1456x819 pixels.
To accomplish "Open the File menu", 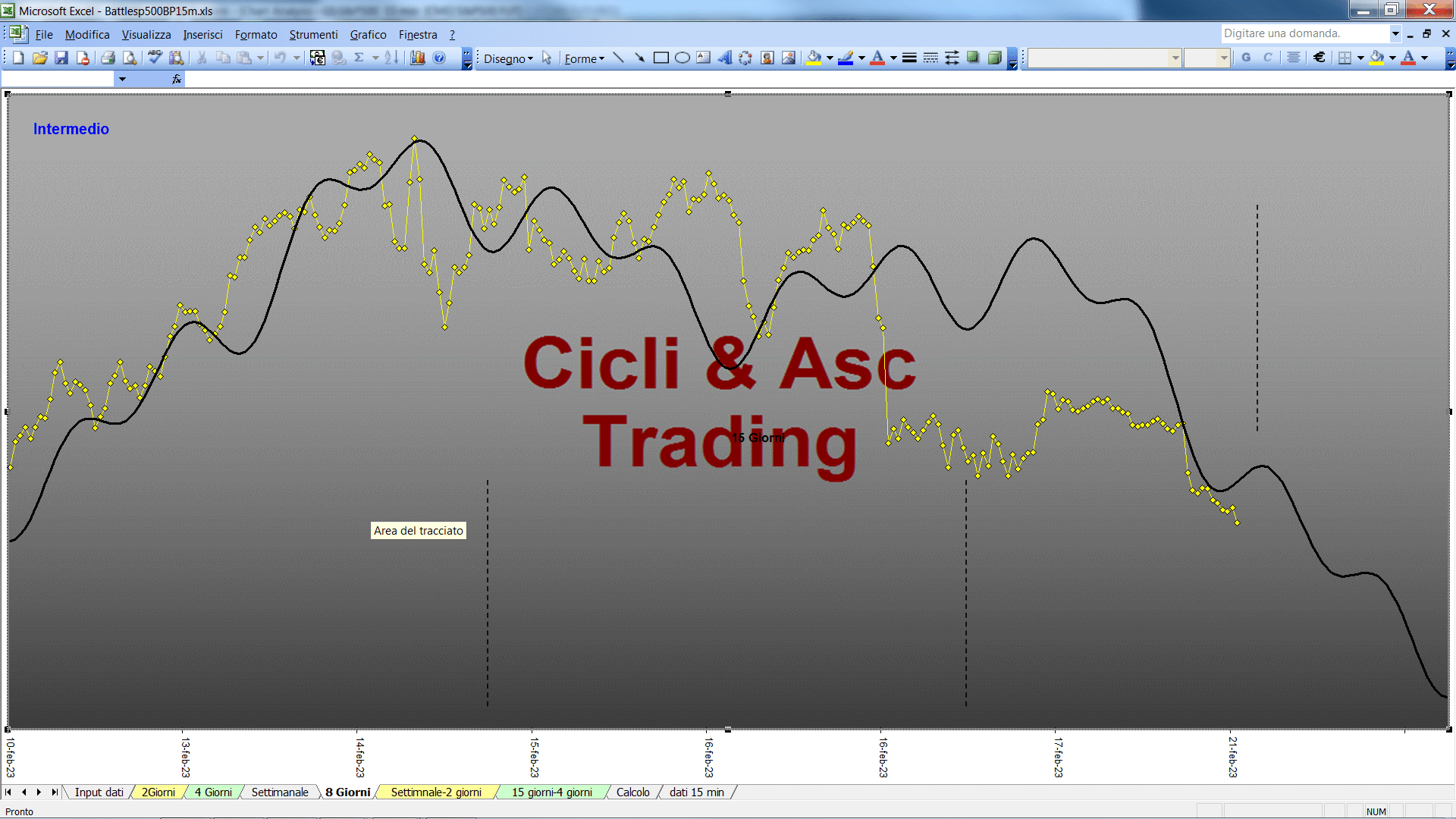I will point(44,34).
